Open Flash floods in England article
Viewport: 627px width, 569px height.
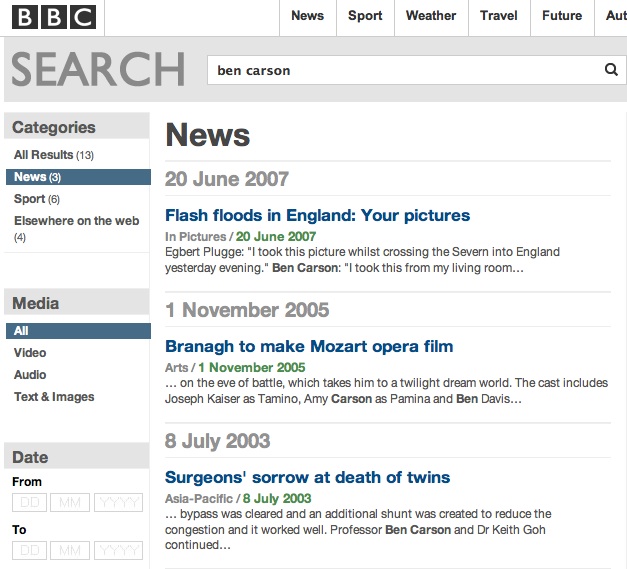pos(317,215)
